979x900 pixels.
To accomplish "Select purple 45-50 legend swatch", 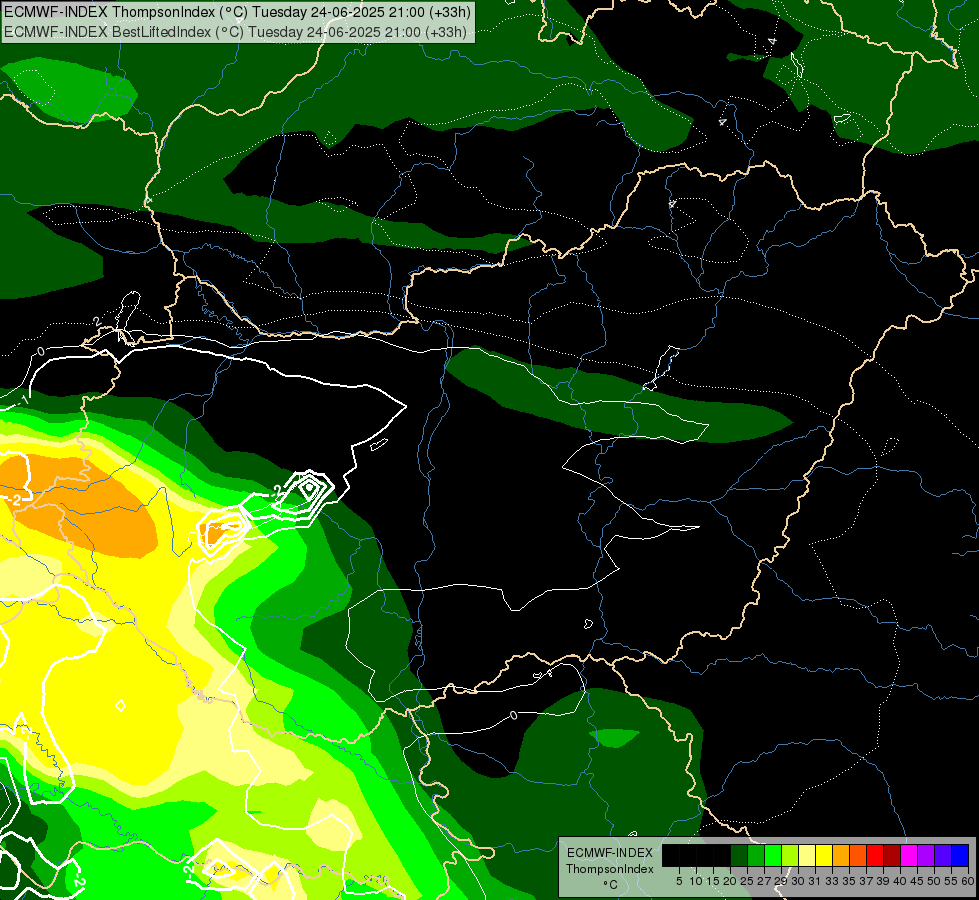I will [925, 855].
